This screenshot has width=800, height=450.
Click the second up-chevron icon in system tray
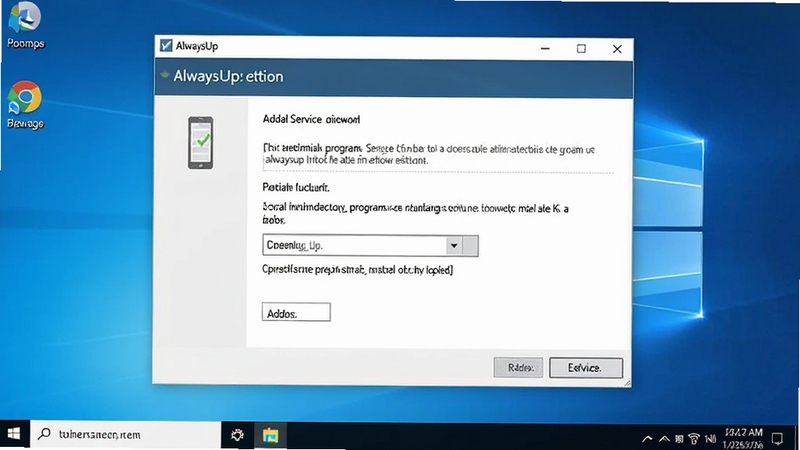click(x=664, y=438)
